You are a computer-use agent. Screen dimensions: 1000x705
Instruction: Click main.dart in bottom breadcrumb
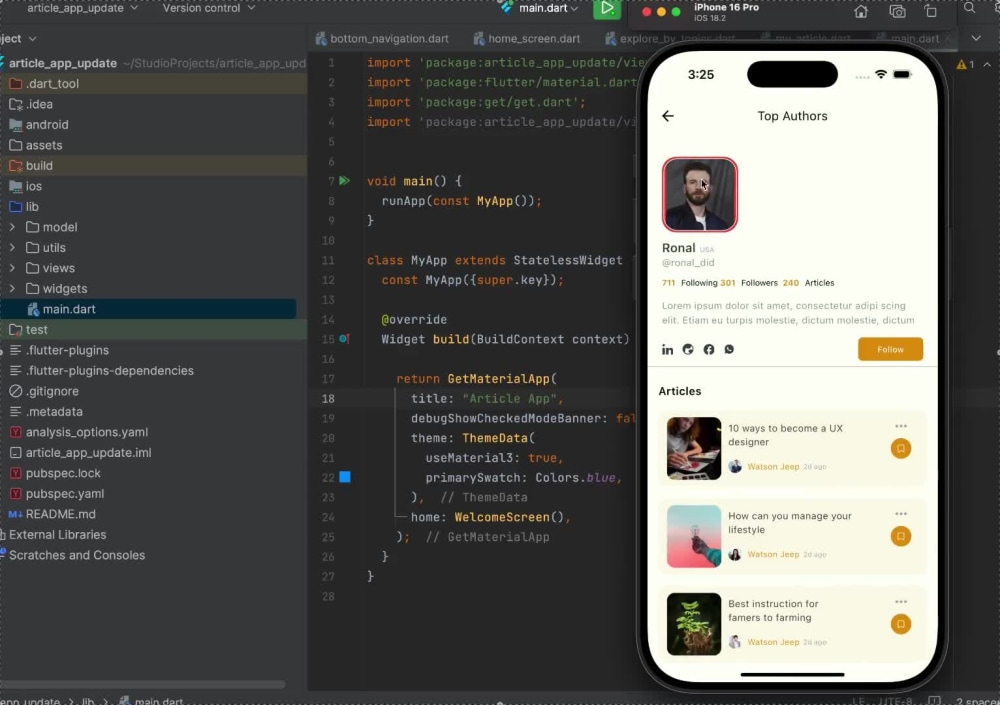151,701
